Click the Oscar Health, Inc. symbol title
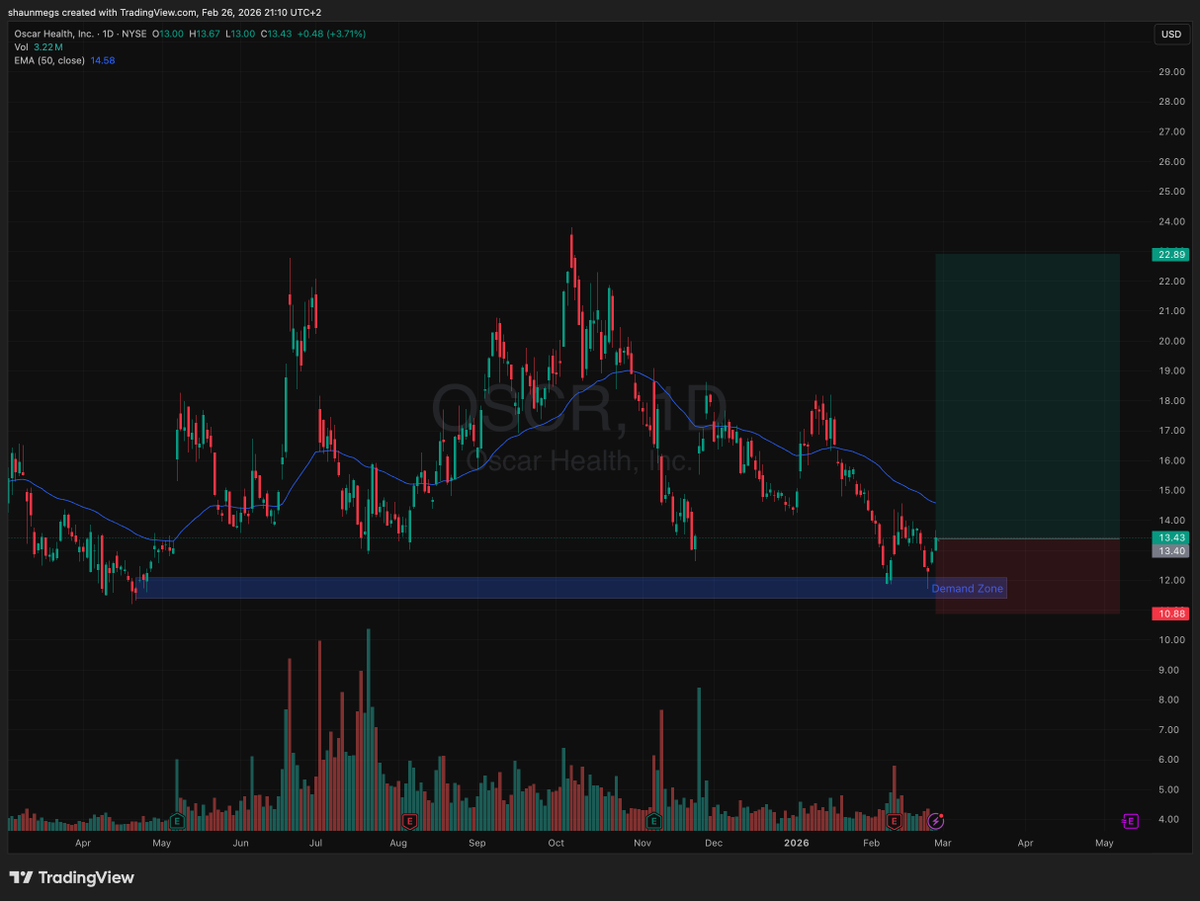Screen dimensions: 1200x901 tap(52, 34)
